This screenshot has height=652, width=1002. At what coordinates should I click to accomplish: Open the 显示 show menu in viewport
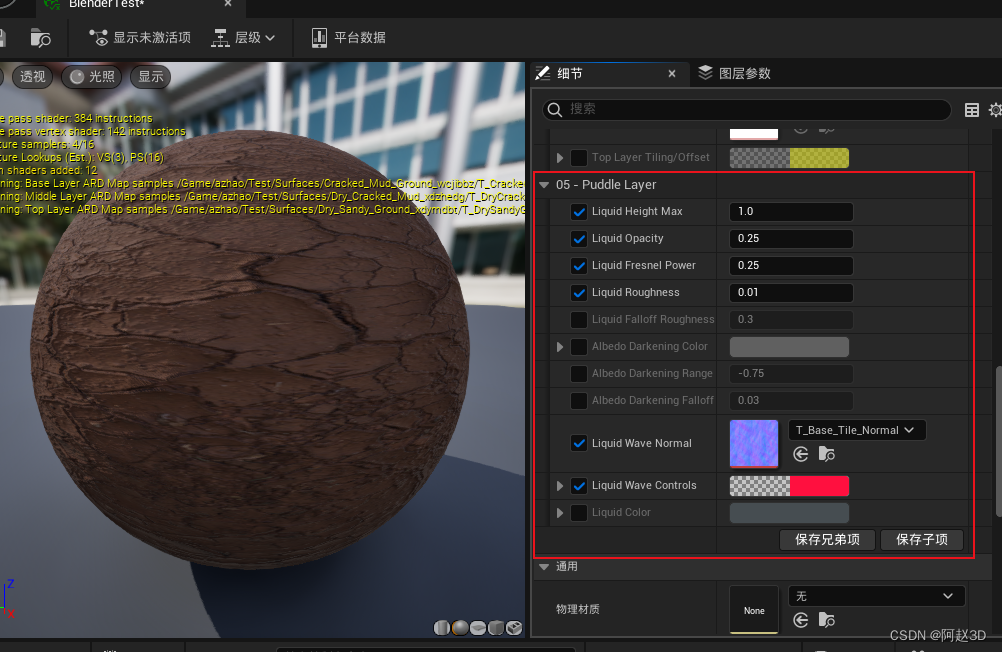point(151,77)
